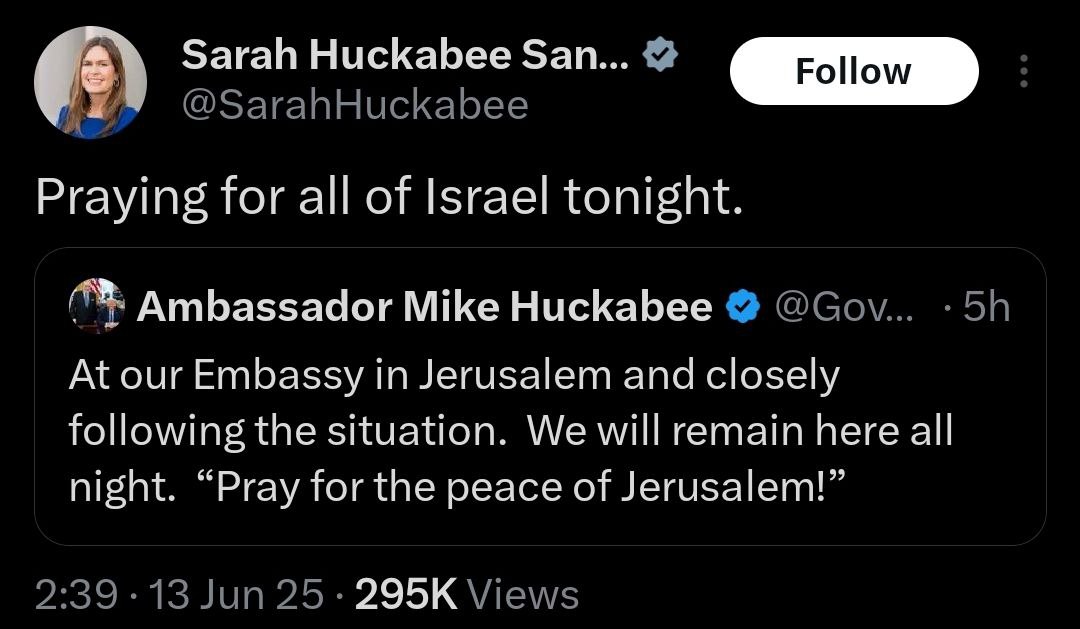Click Mike Huckabee's small avatar in quoted post
The image size is (1080, 629).
(x=97, y=306)
